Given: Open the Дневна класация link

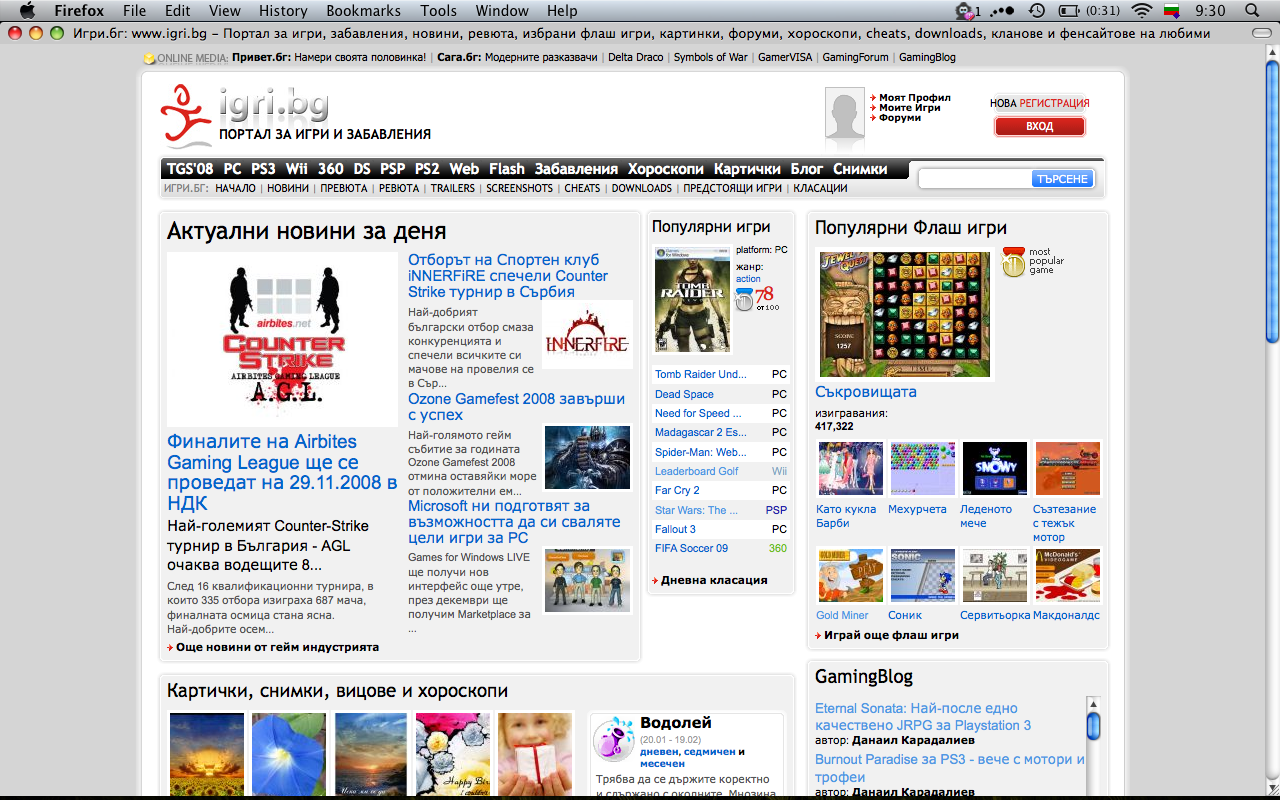Looking at the screenshot, I should (x=714, y=580).
